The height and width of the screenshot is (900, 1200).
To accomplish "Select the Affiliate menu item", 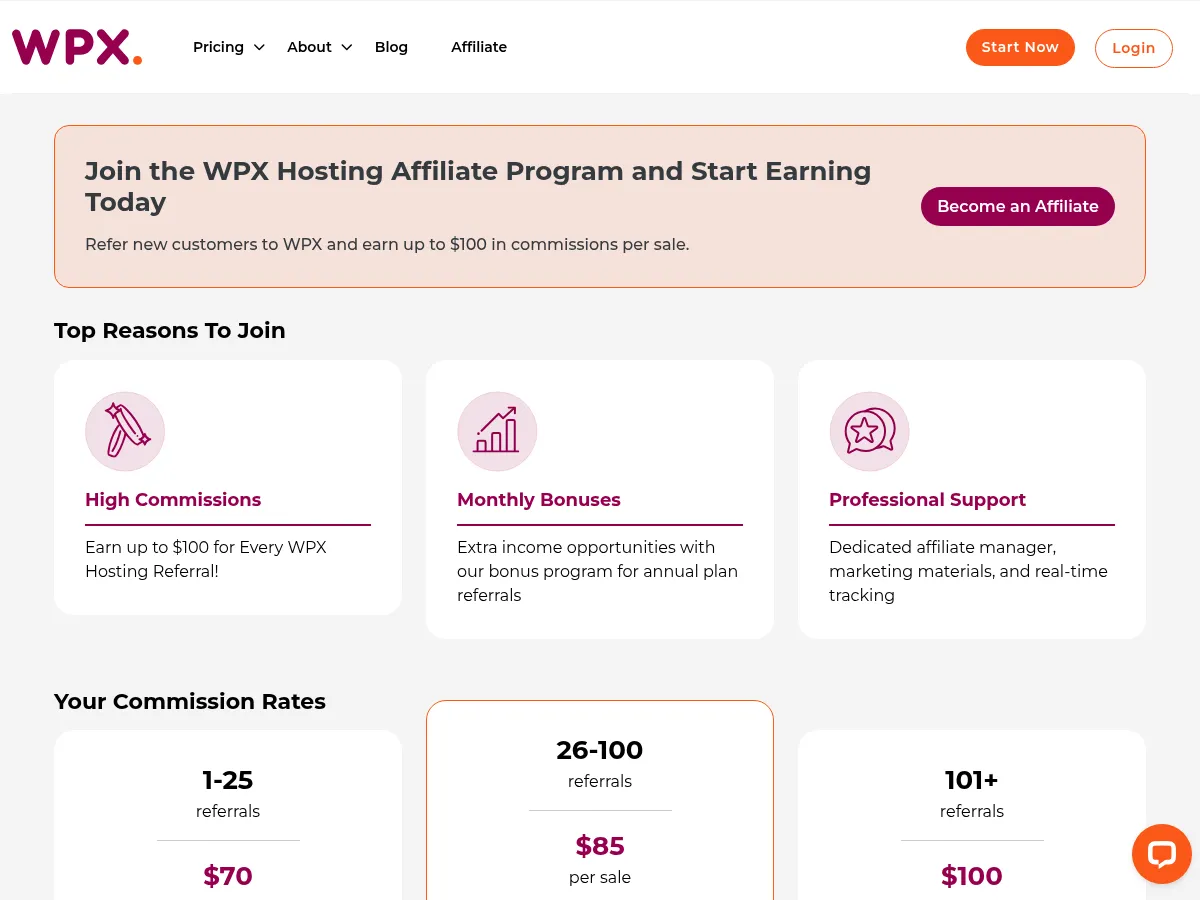I will (479, 47).
